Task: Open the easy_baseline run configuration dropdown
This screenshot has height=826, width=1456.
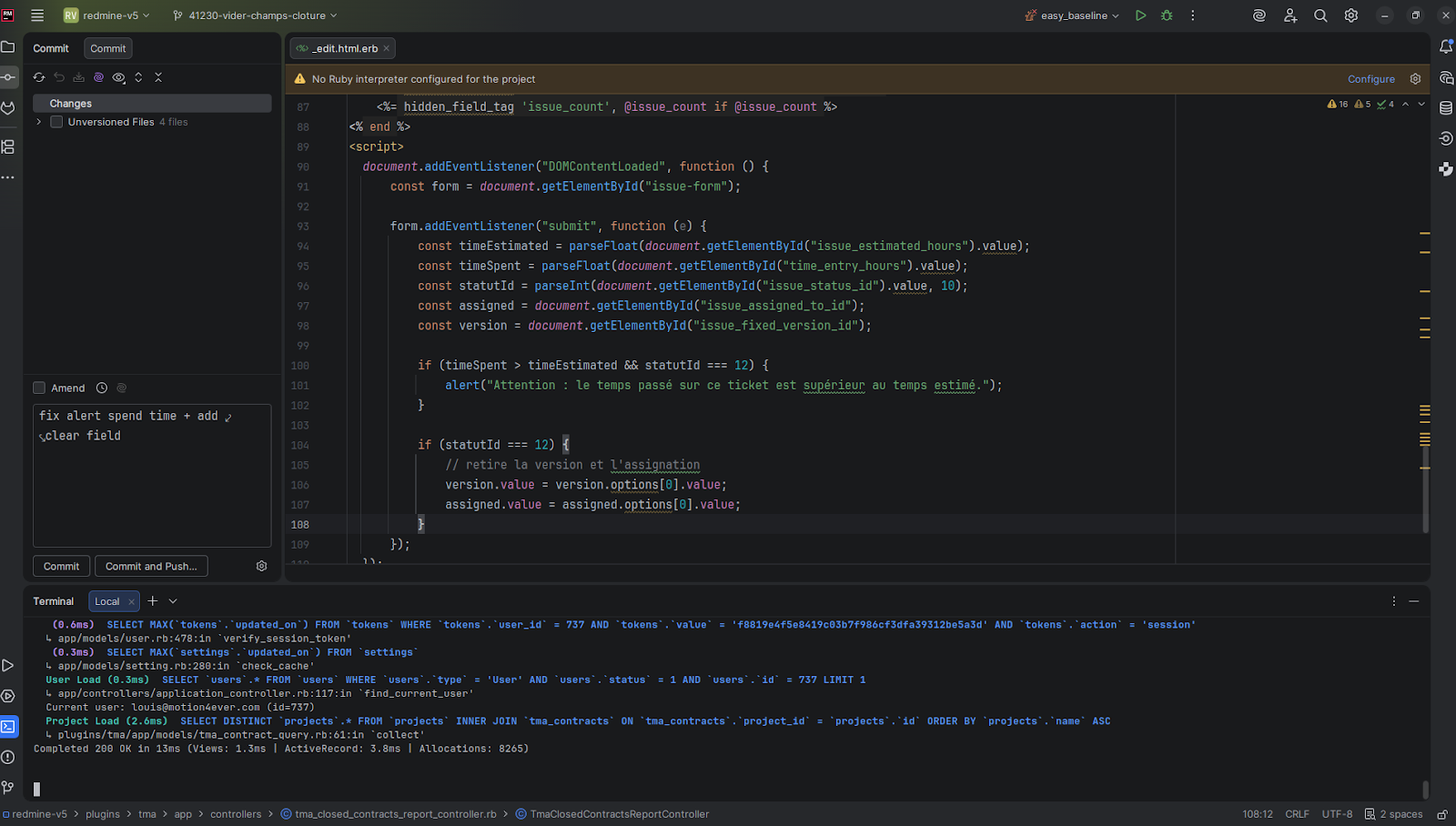Action: 1074,15
